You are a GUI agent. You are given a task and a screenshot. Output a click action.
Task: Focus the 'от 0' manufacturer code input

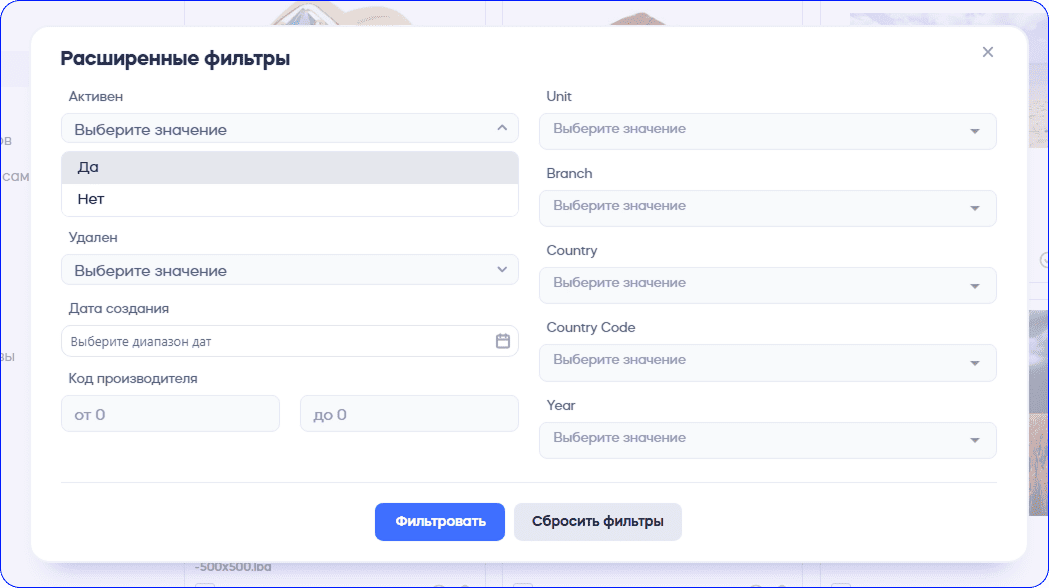point(170,414)
